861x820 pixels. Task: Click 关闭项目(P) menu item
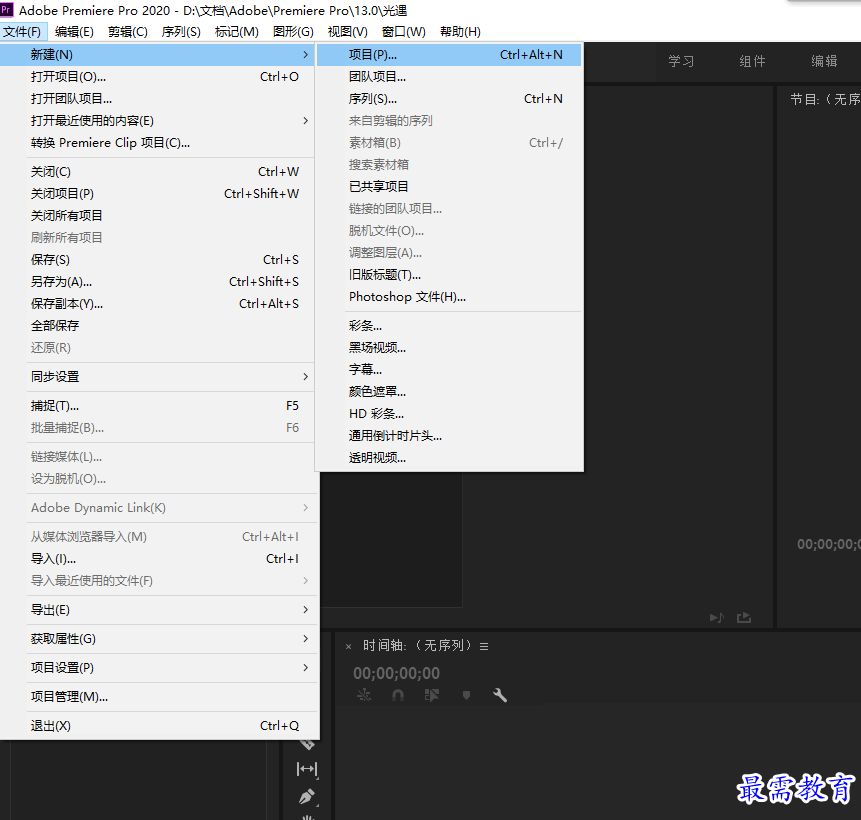157,194
